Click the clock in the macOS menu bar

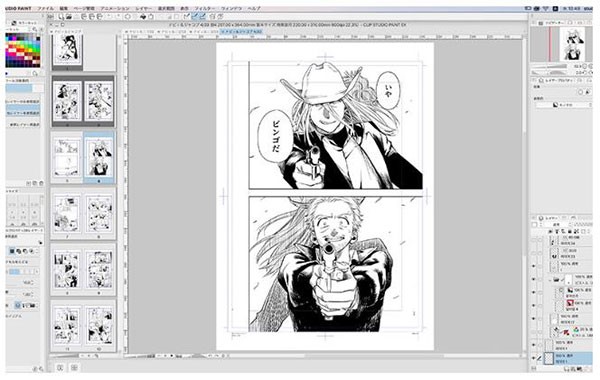[572, 8]
